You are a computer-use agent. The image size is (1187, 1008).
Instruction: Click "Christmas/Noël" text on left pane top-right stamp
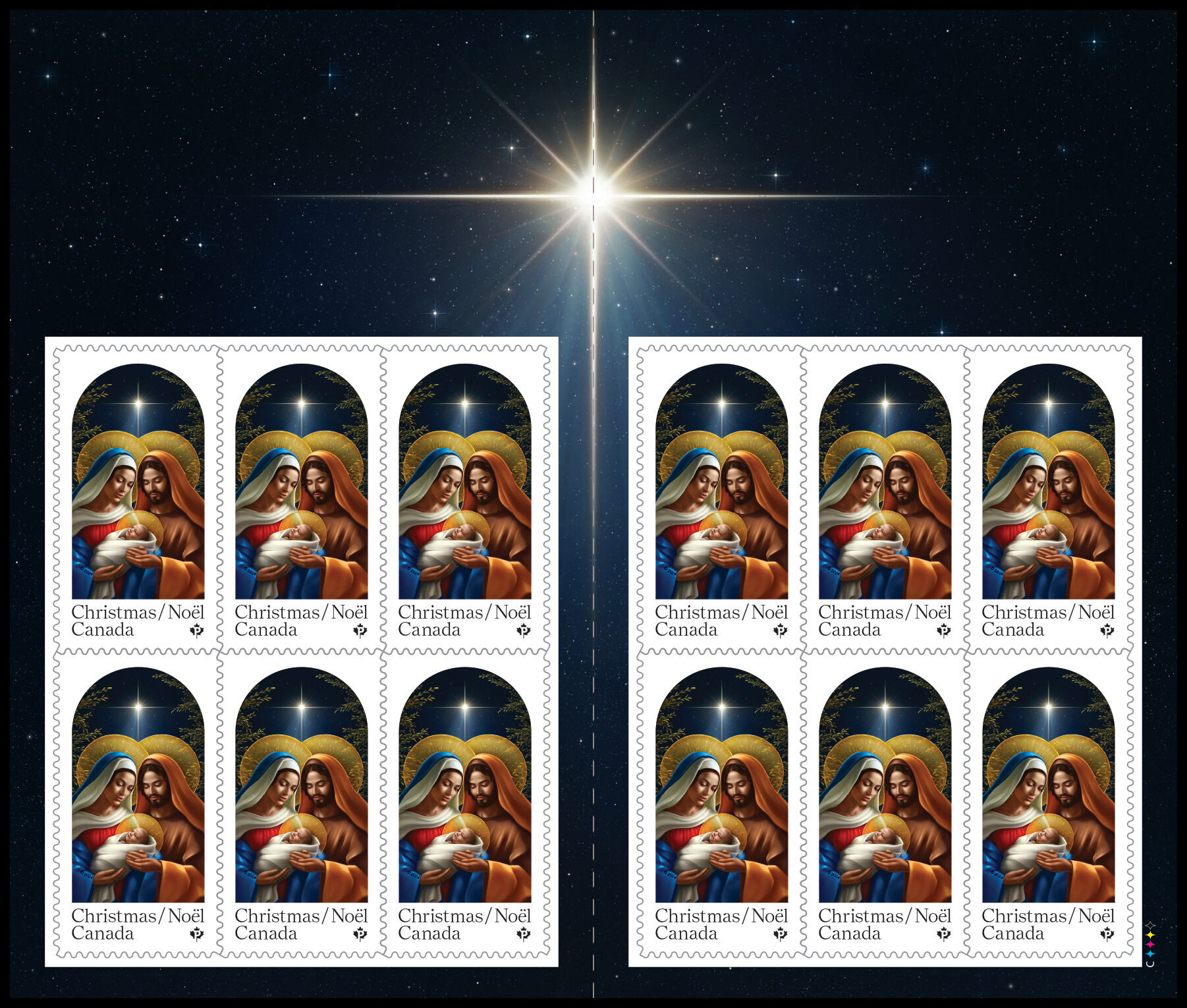click(464, 612)
